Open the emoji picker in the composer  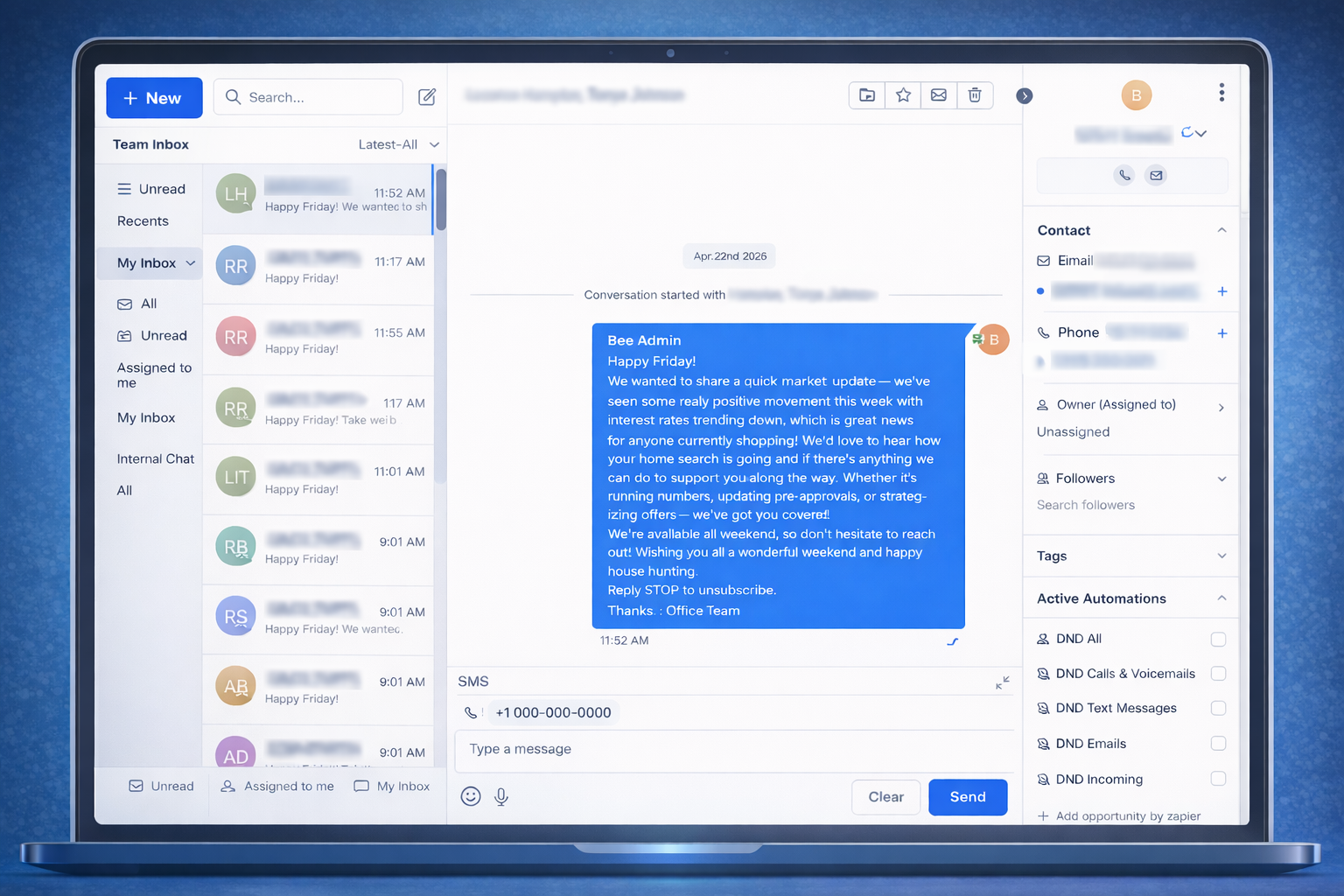(471, 797)
